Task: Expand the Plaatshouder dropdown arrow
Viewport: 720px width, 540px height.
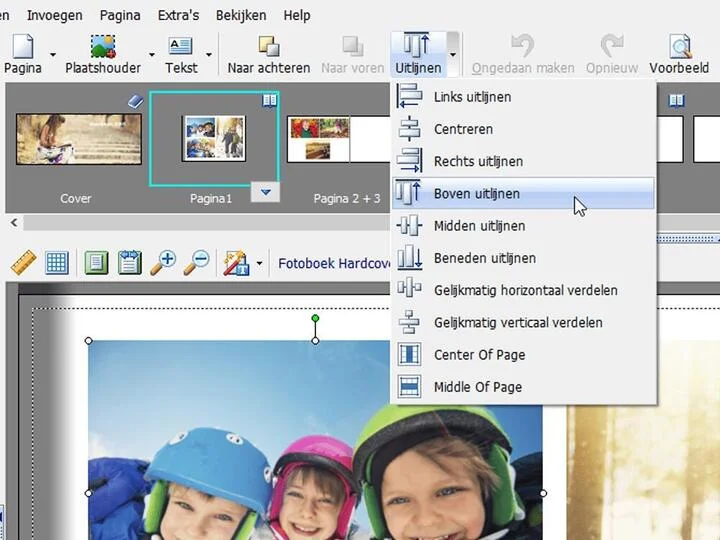Action: point(152,55)
